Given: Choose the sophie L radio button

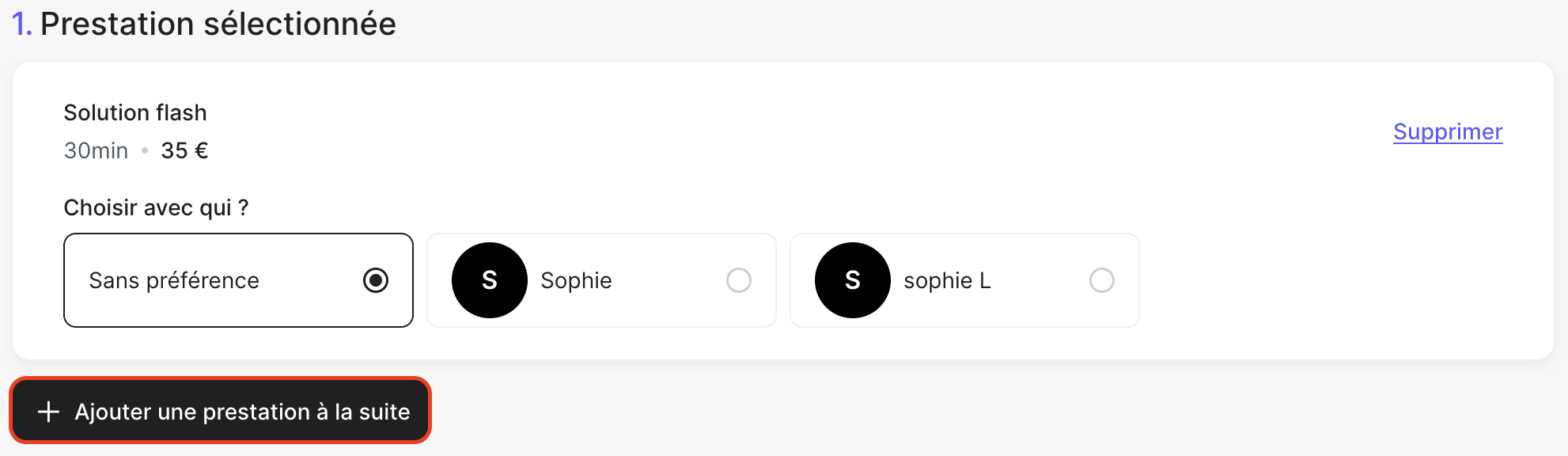Looking at the screenshot, I should [x=1101, y=280].
